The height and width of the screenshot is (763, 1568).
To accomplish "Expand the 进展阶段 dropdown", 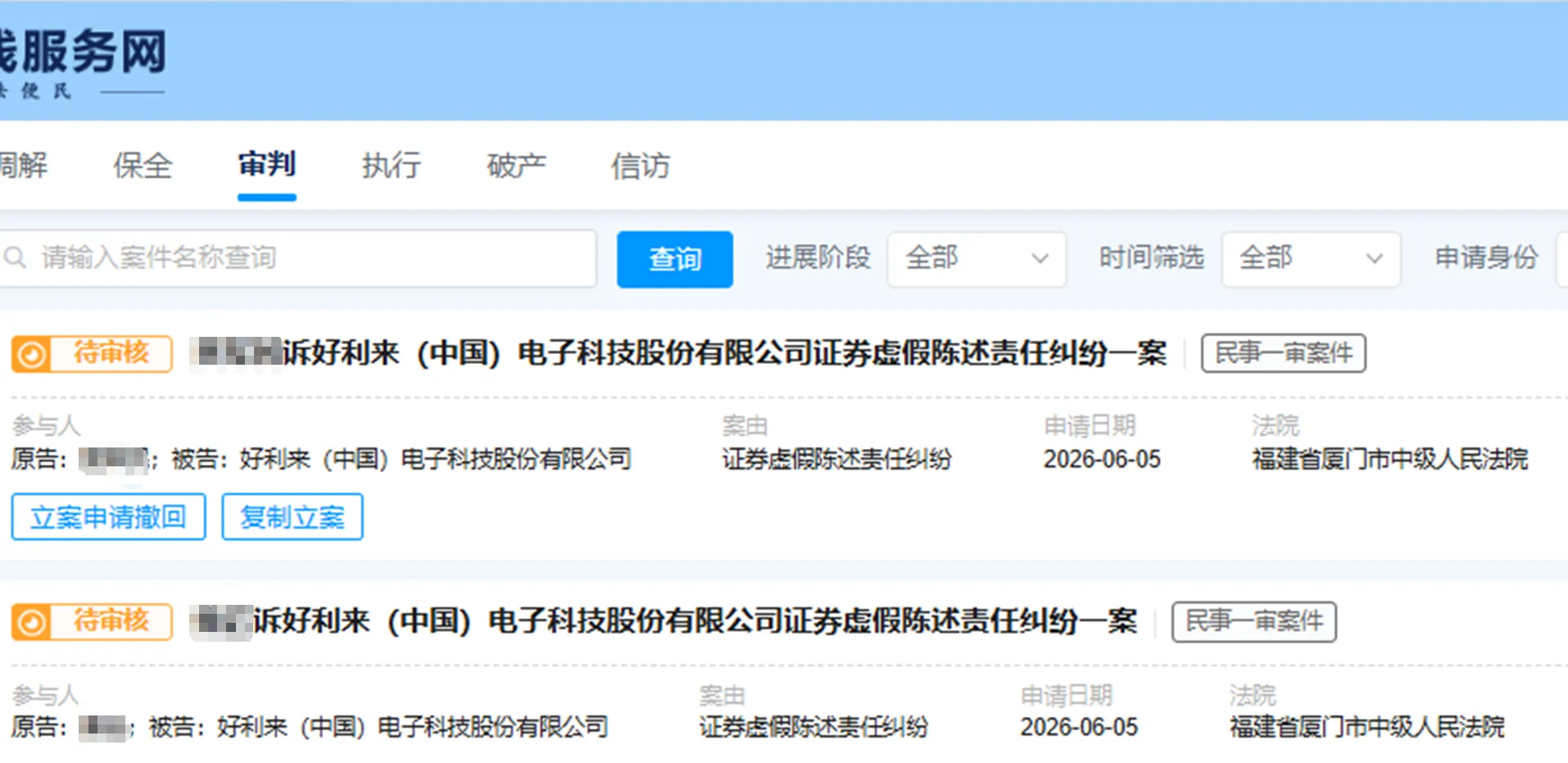I will [977, 259].
